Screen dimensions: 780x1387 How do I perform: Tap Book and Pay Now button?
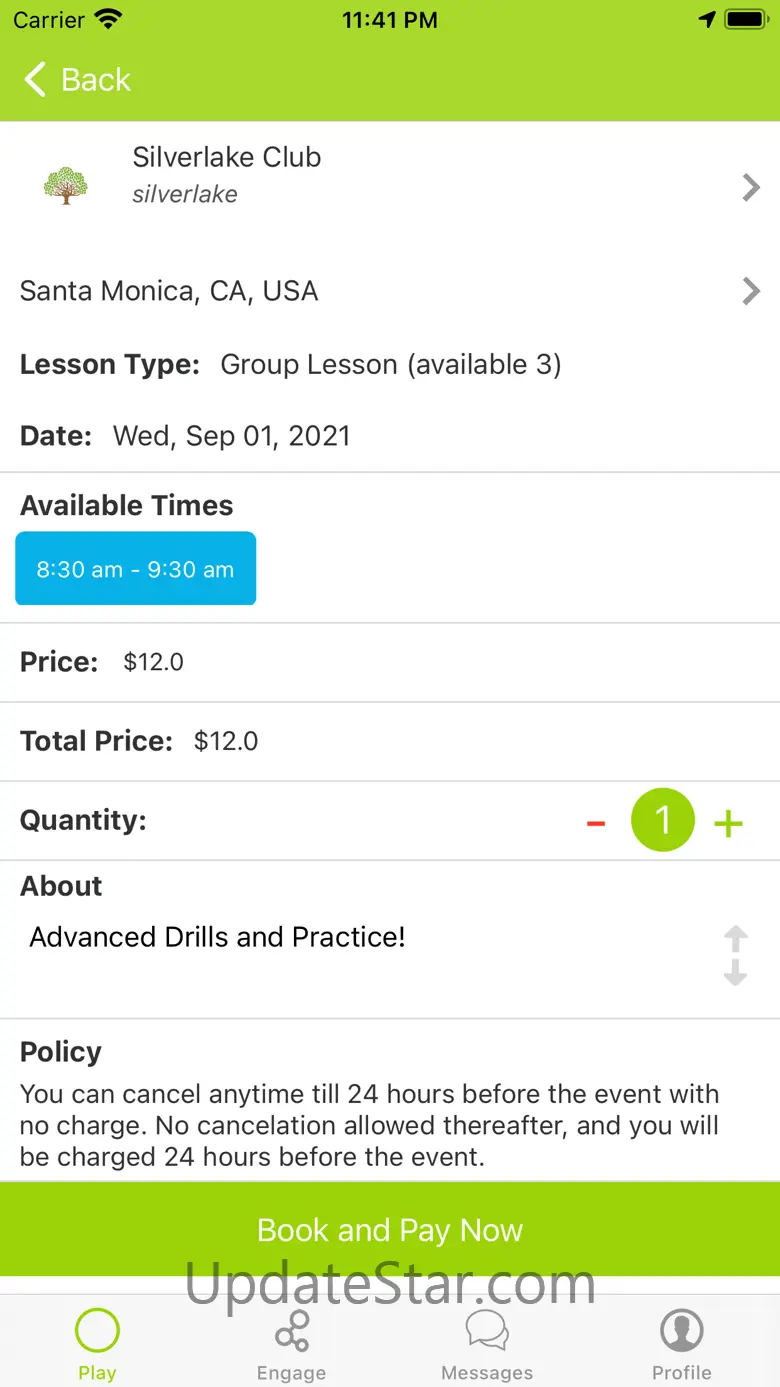[390, 1229]
